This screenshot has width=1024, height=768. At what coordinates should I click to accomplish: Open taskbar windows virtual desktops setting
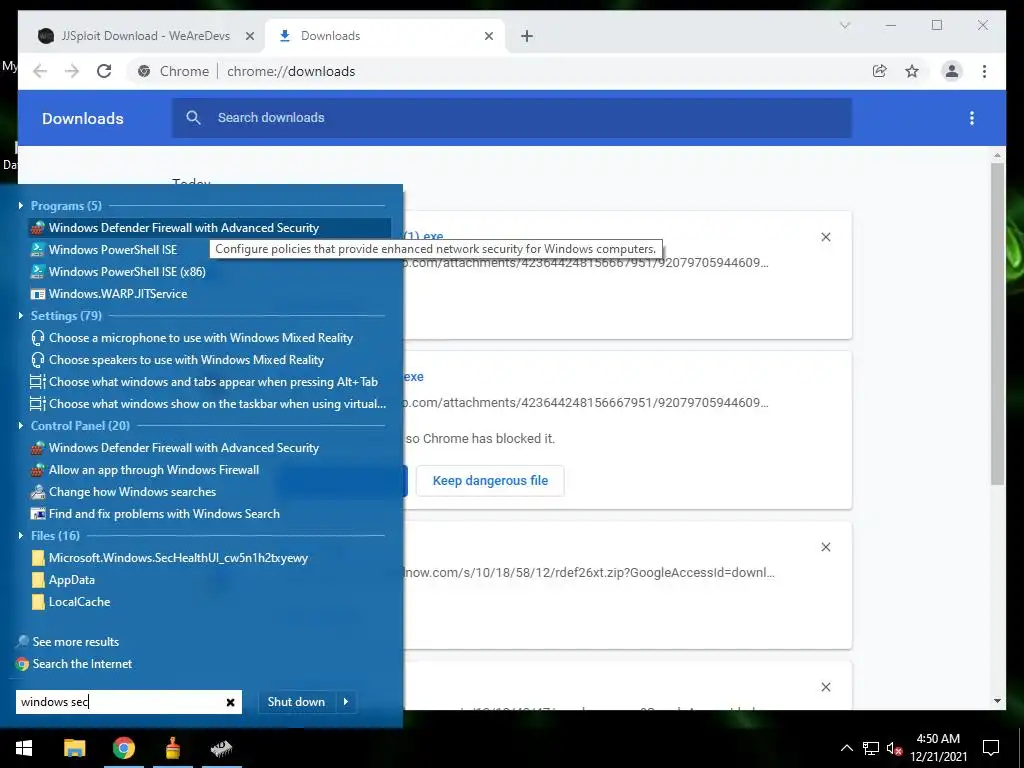coord(217,404)
